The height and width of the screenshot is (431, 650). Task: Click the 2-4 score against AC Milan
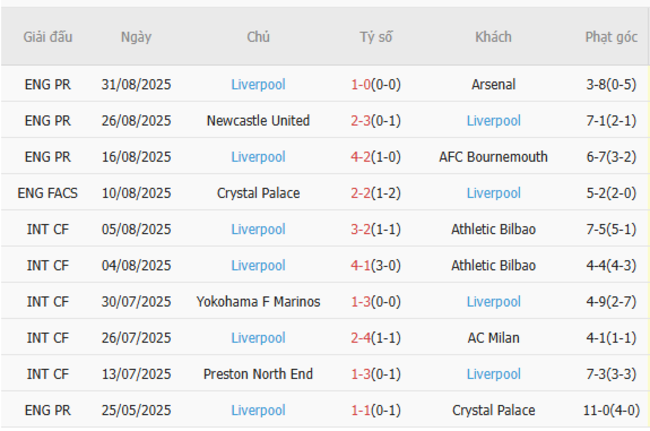[361, 338]
